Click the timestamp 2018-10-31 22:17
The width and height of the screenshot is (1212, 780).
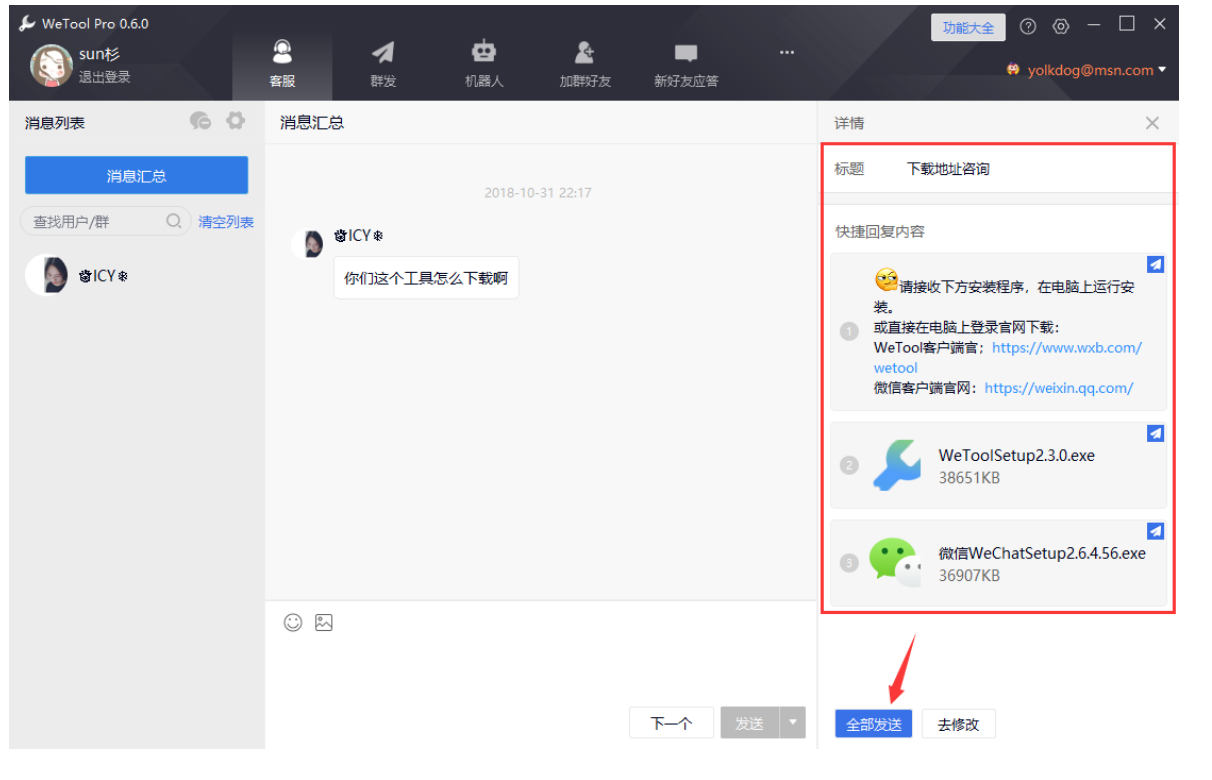[x=537, y=192]
